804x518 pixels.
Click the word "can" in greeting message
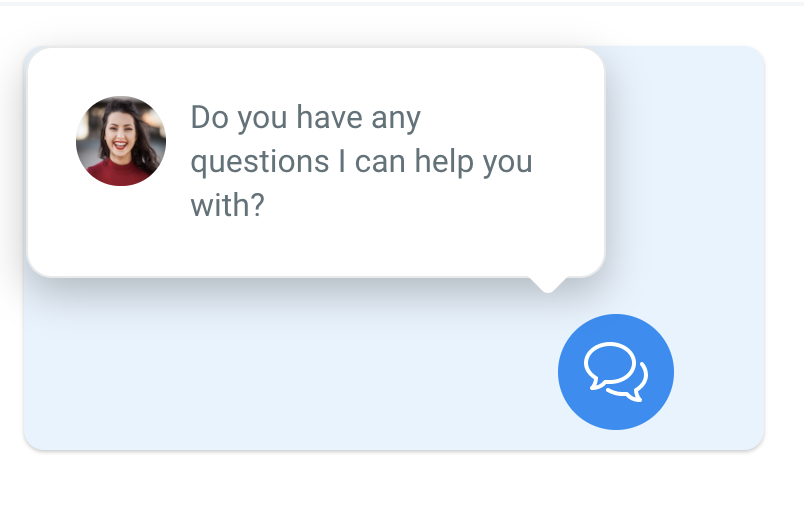click(x=380, y=163)
